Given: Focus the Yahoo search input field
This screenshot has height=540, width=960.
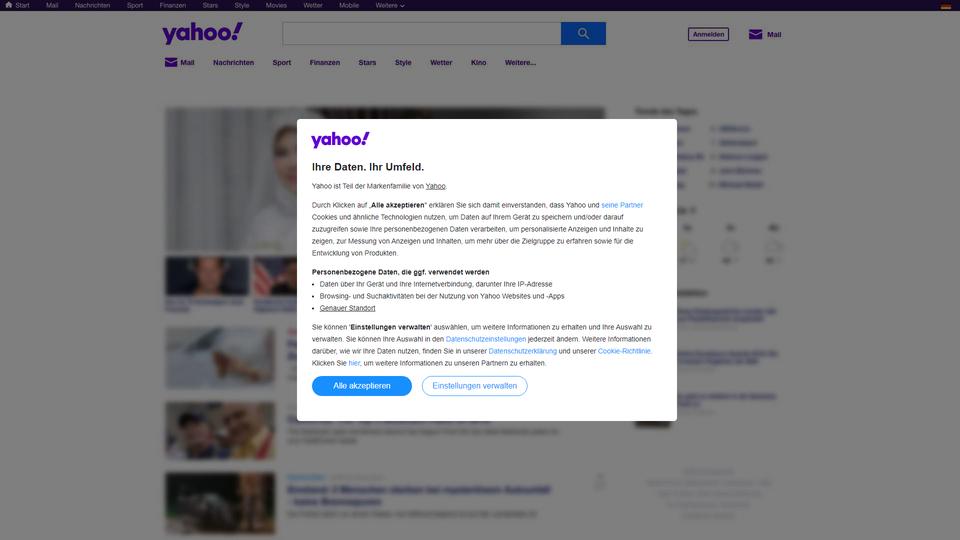Looking at the screenshot, I should coord(421,34).
